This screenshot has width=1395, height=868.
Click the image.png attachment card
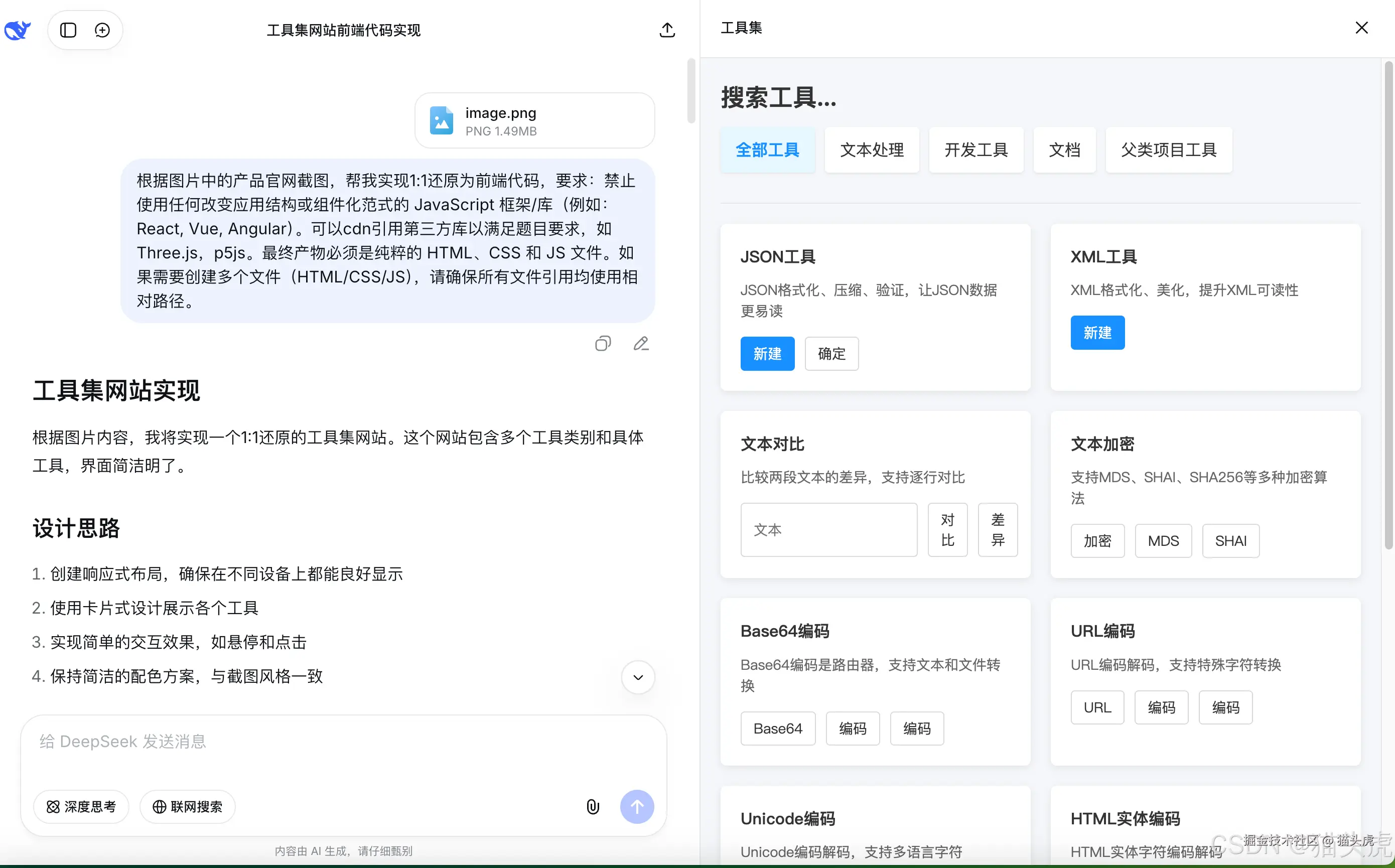[x=534, y=120]
